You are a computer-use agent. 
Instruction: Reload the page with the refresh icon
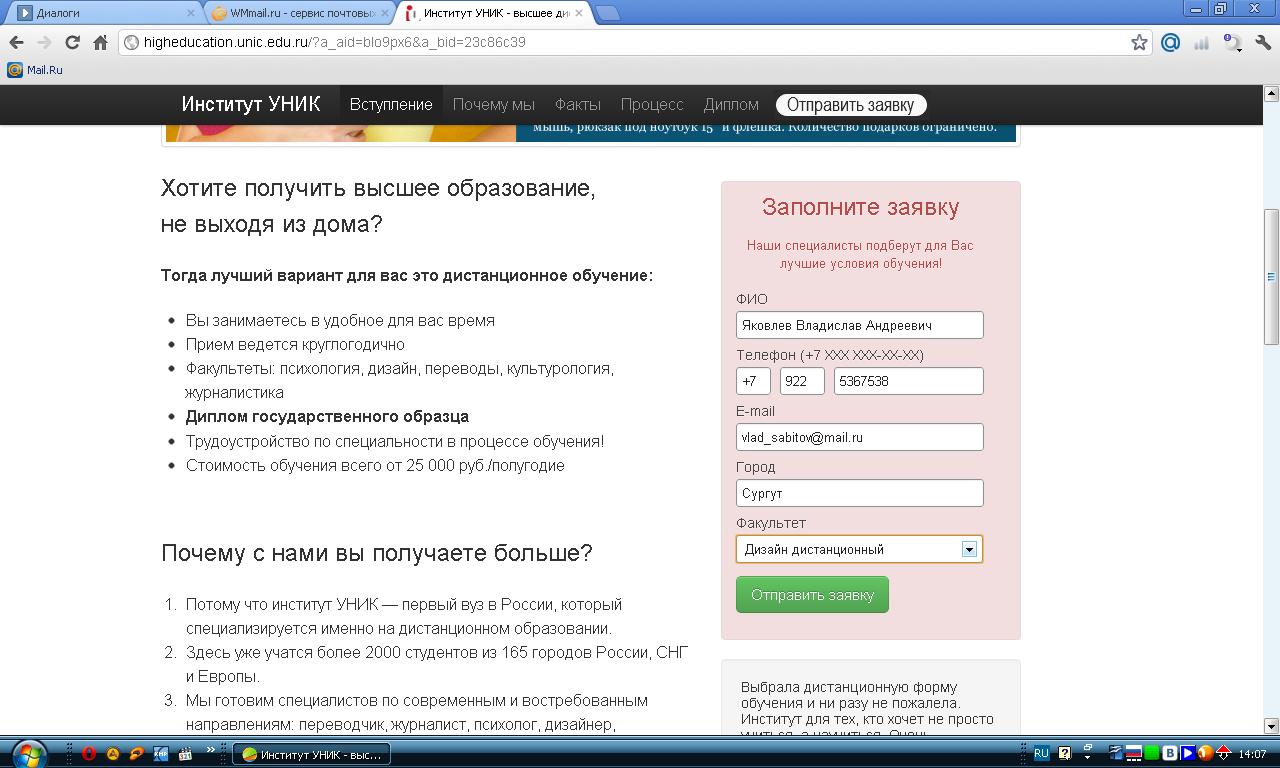[x=72, y=42]
